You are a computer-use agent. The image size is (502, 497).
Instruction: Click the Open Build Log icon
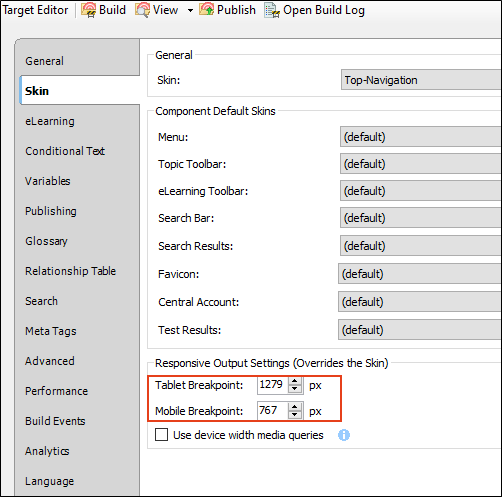coord(272,10)
